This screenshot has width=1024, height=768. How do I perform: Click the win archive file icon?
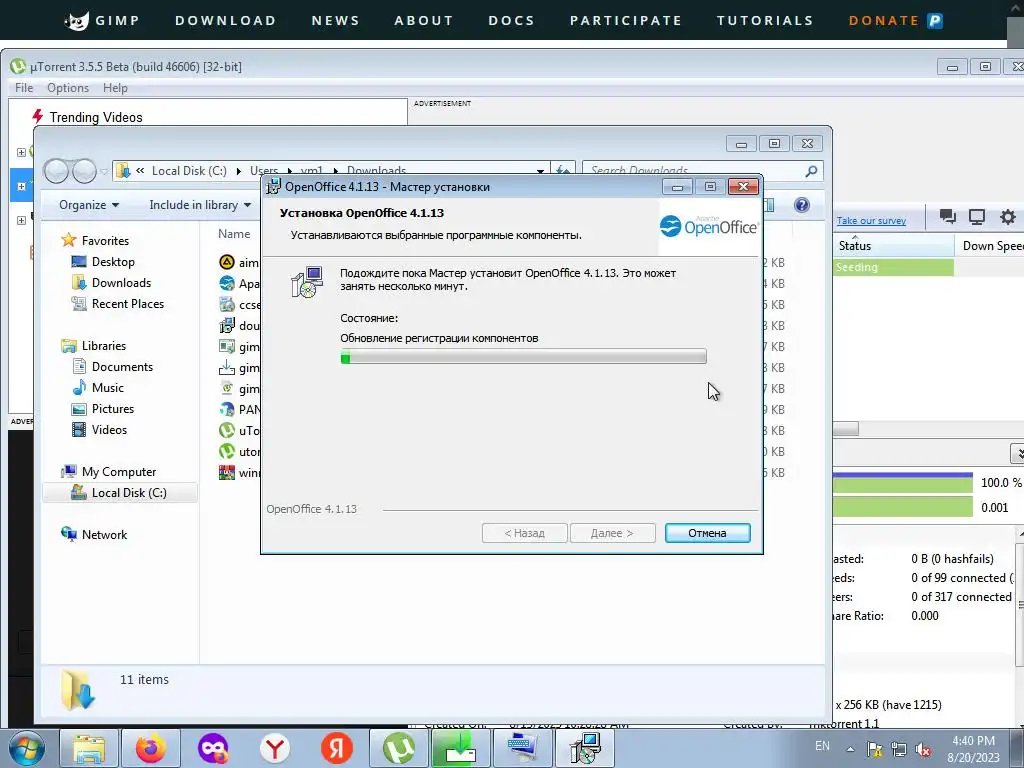pyautogui.click(x=227, y=472)
